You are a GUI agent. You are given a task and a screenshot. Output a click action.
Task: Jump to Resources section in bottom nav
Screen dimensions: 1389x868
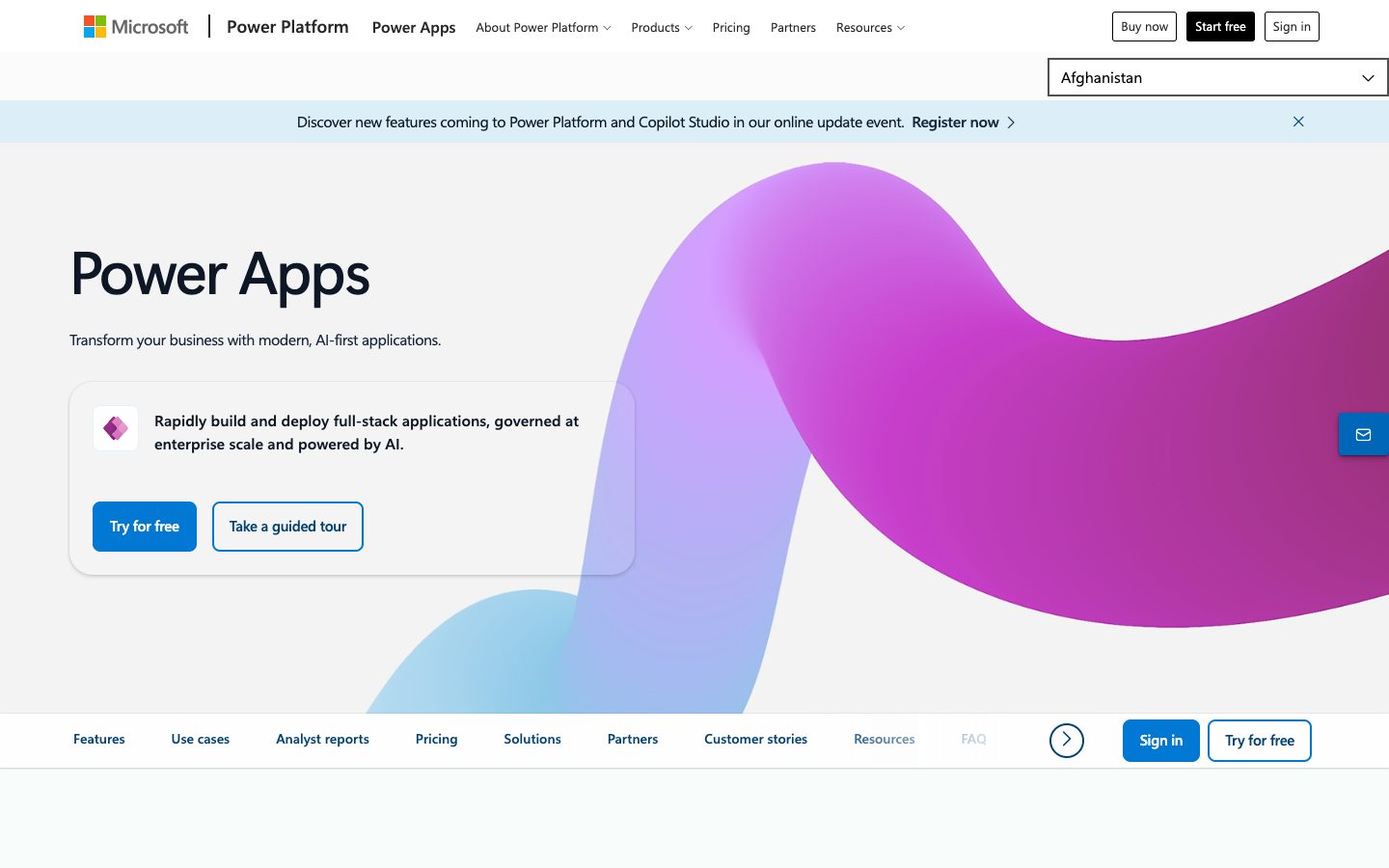coord(884,740)
